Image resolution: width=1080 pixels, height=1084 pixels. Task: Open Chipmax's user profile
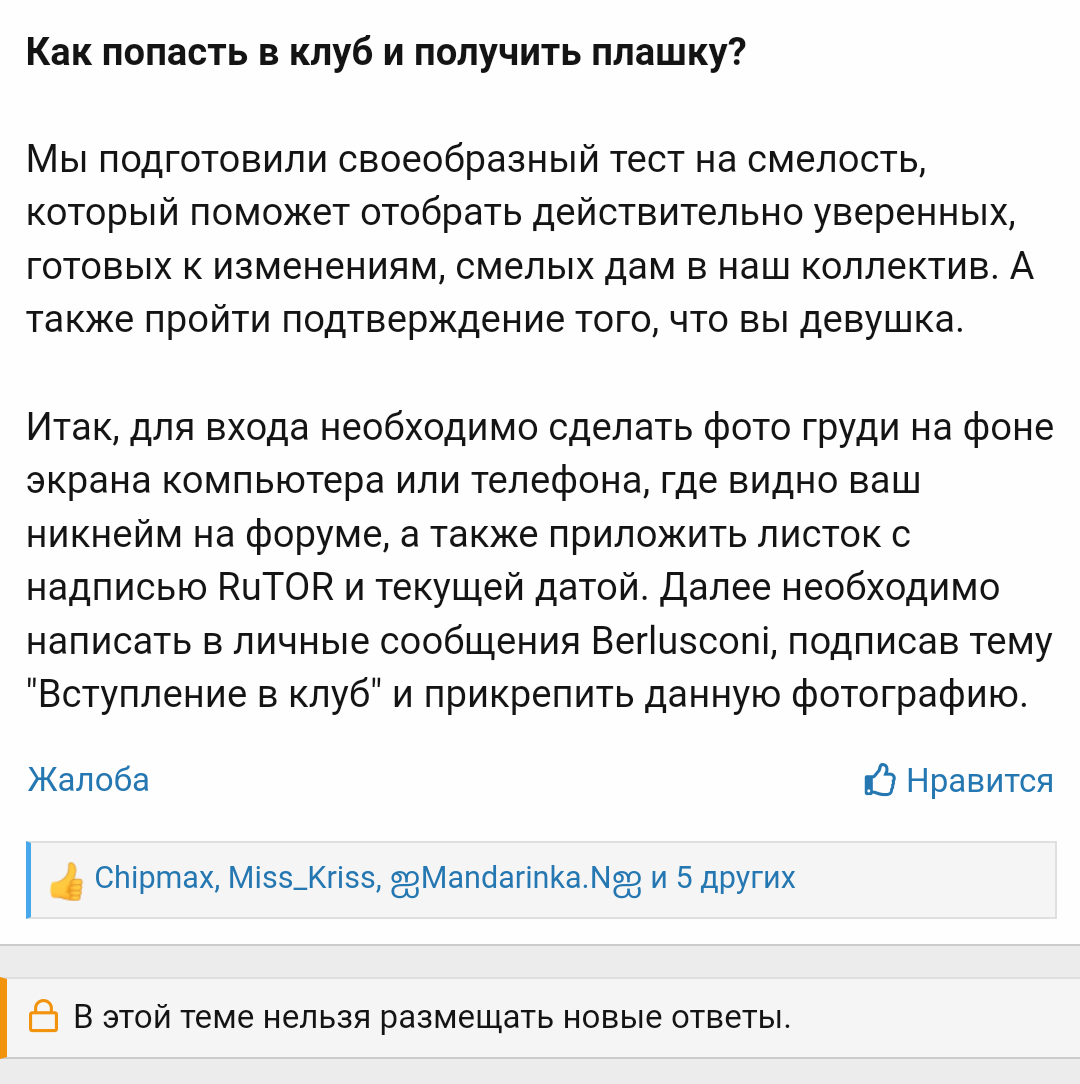click(x=153, y=878)
